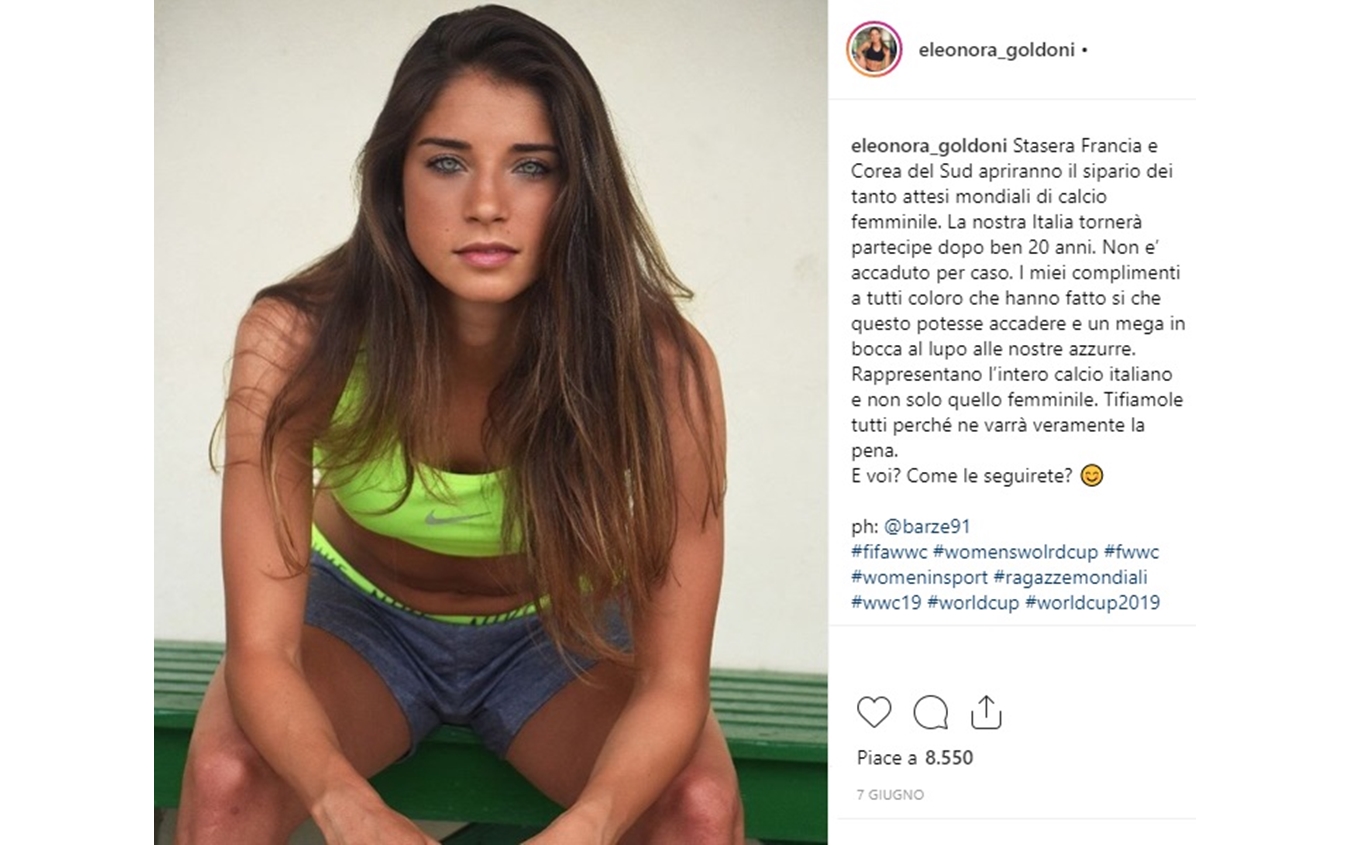Click the dot next to the header username
1350x845 pixels.
click(x=1085, y=50)
